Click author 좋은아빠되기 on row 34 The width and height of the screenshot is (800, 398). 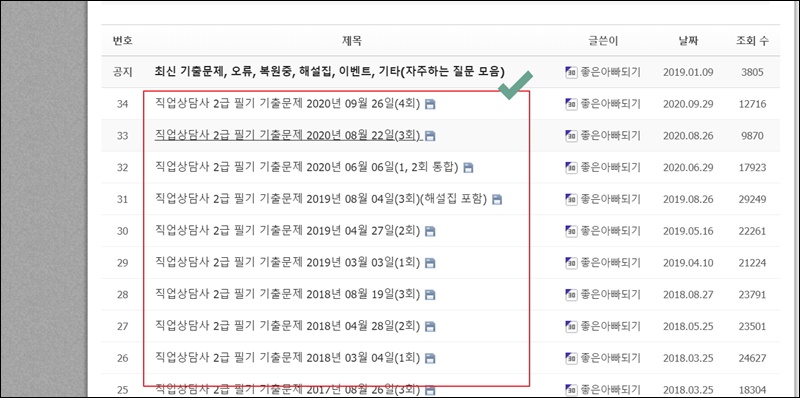click(610, 104)
